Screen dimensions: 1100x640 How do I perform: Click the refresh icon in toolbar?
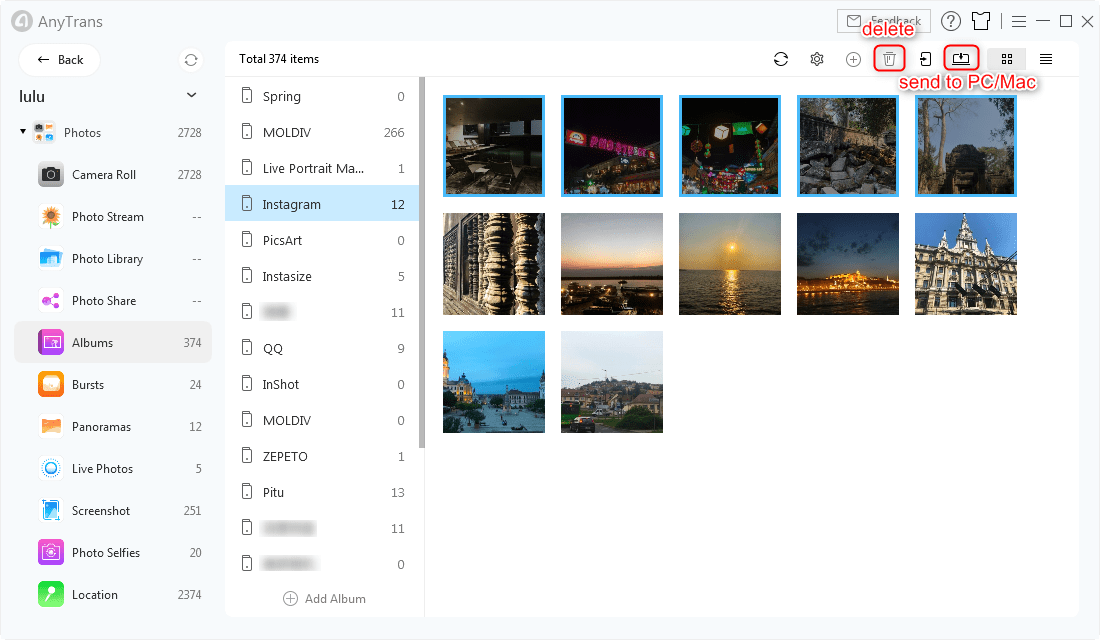pyautogui.click(x=781, y=59)
